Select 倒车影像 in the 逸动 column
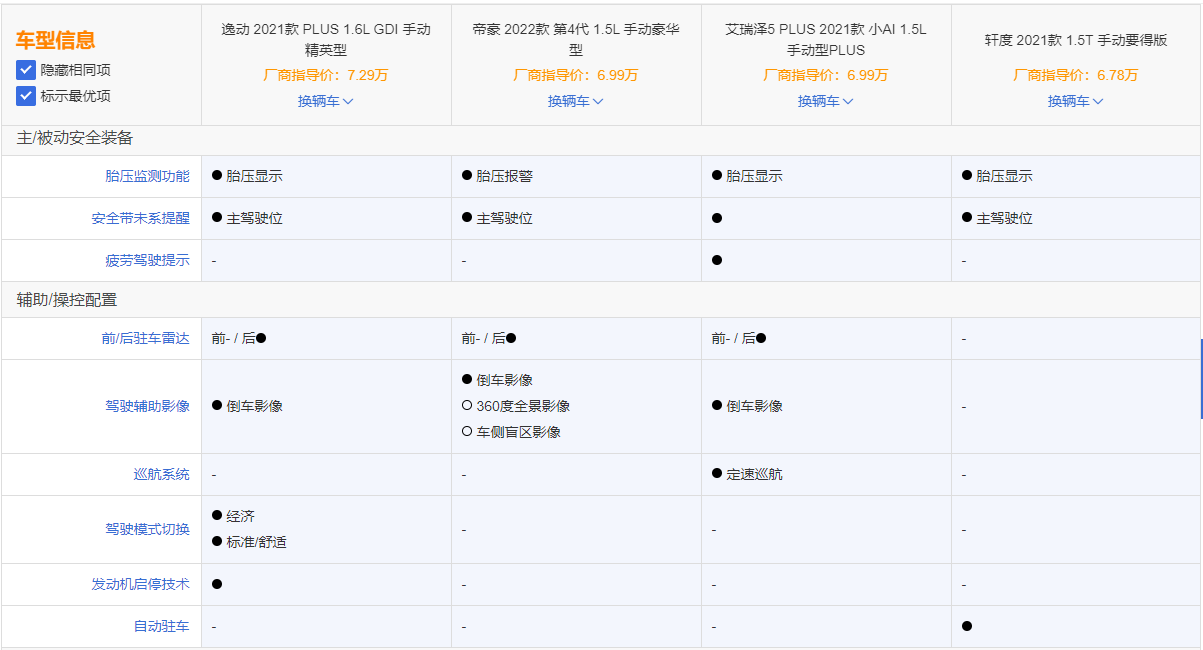The height and width of the screenshot is (650, 1203). 254,406
